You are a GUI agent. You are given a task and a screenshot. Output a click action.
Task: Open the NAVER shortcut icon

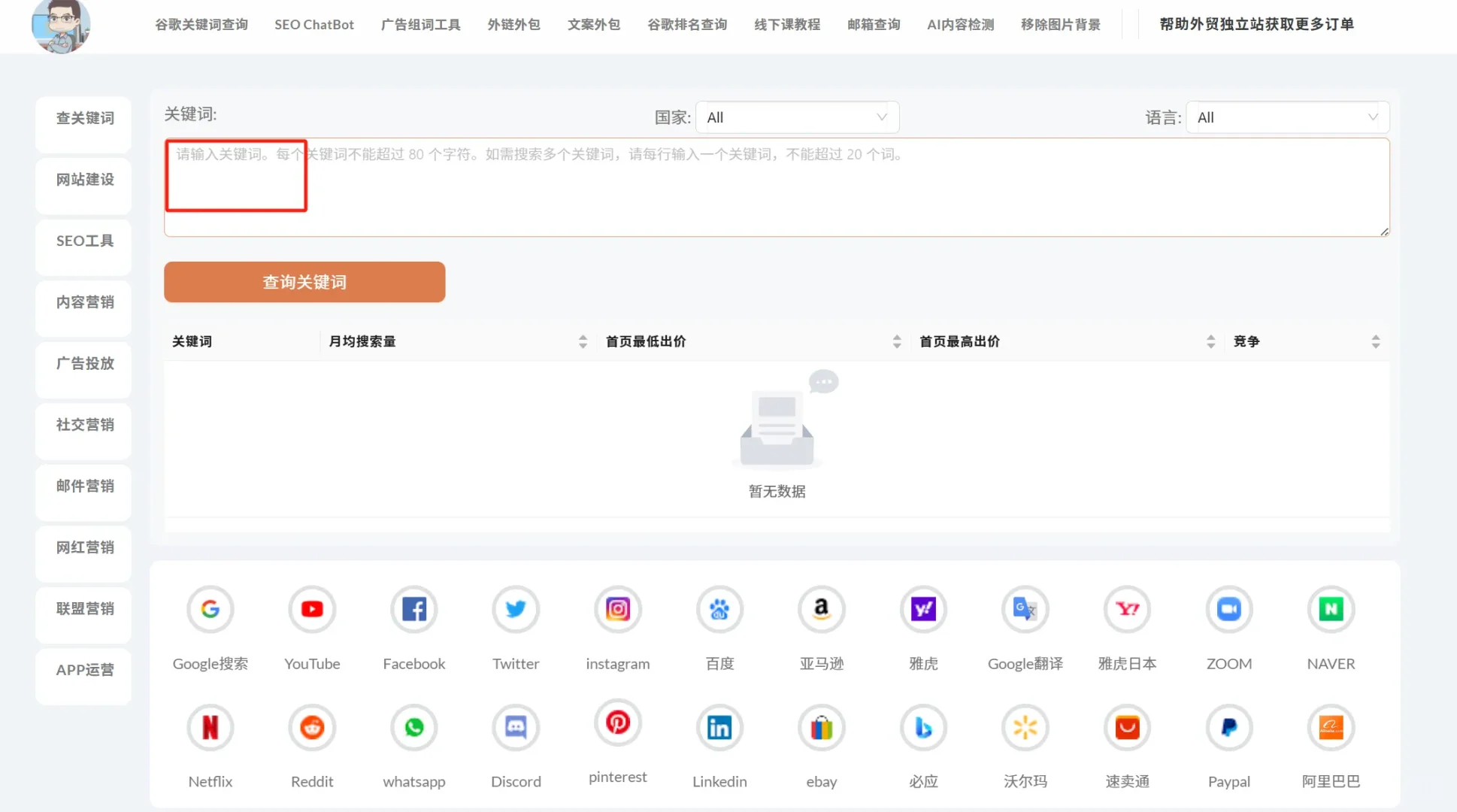1331,609
